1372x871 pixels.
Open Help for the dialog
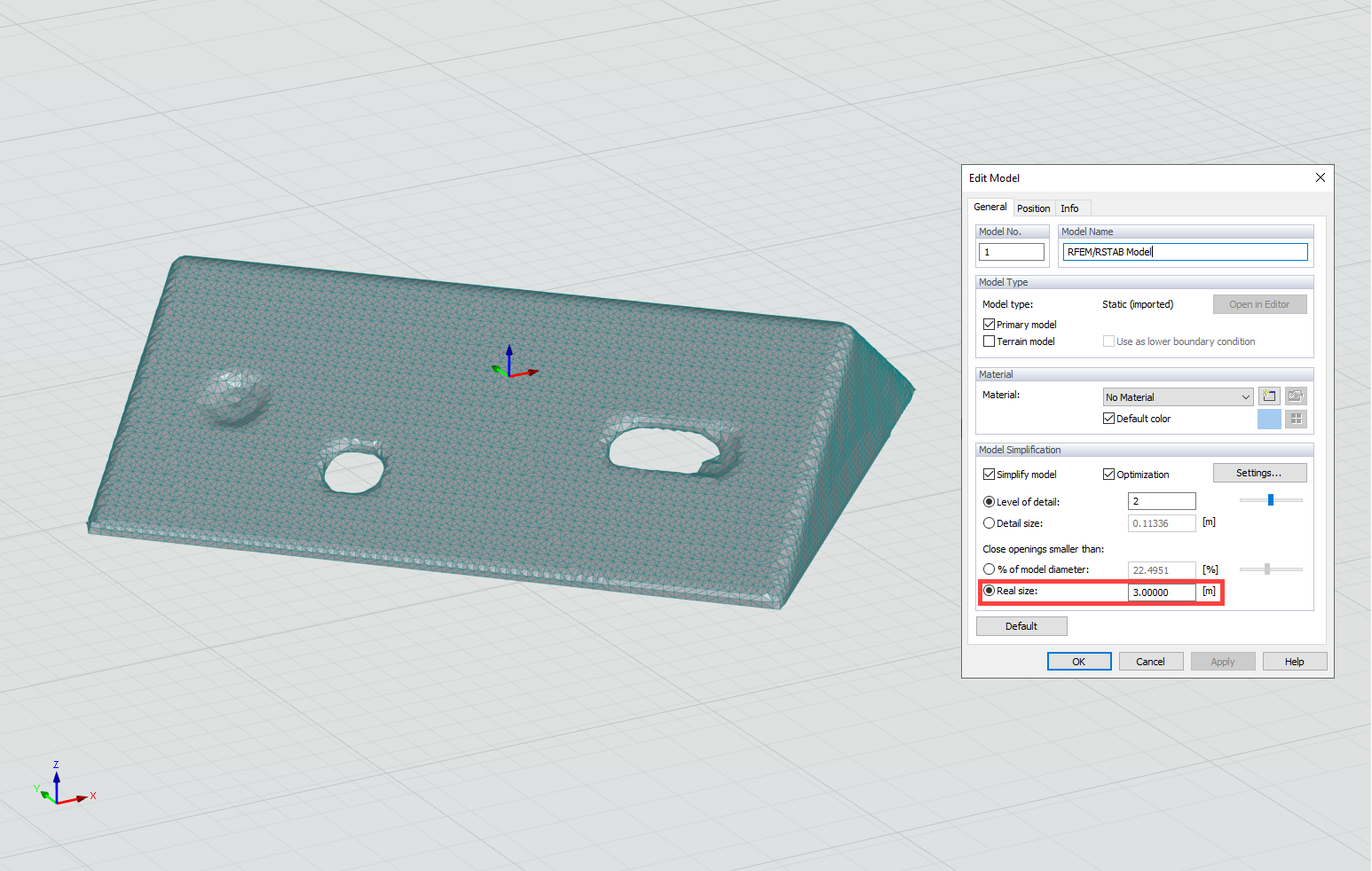[1295, 662]
